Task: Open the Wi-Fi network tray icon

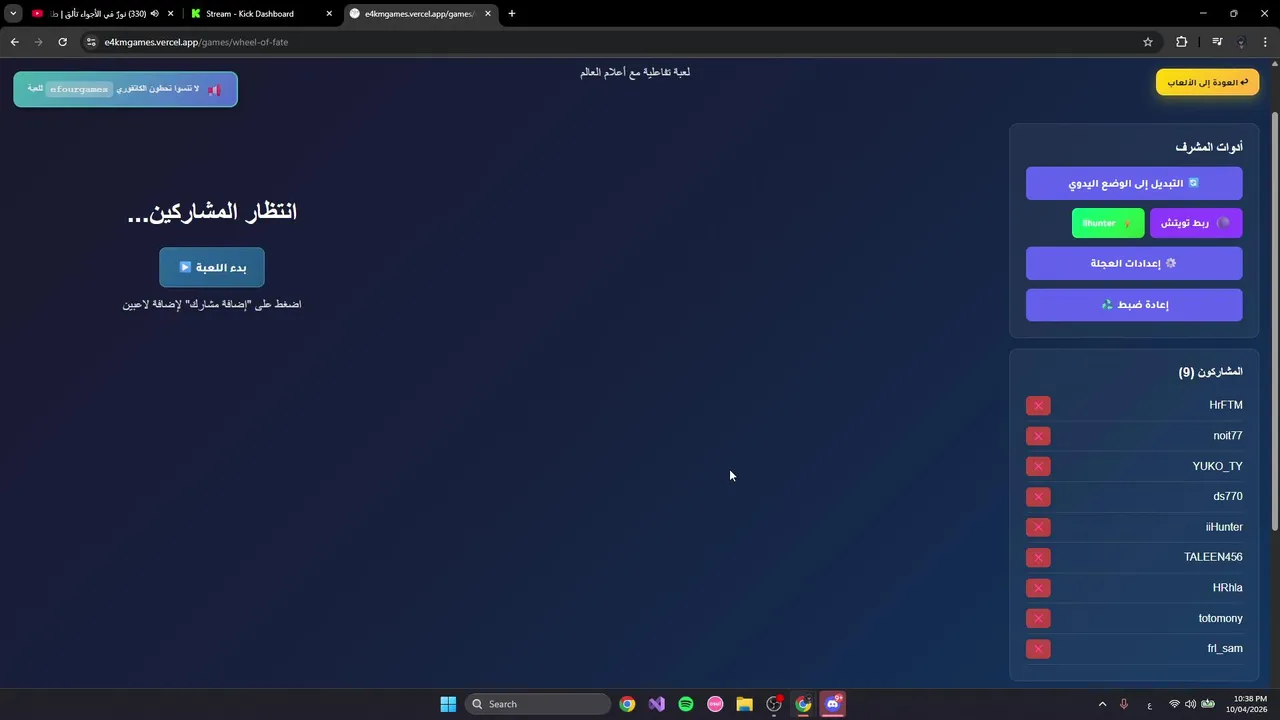Action: (x=1174, y=704)
